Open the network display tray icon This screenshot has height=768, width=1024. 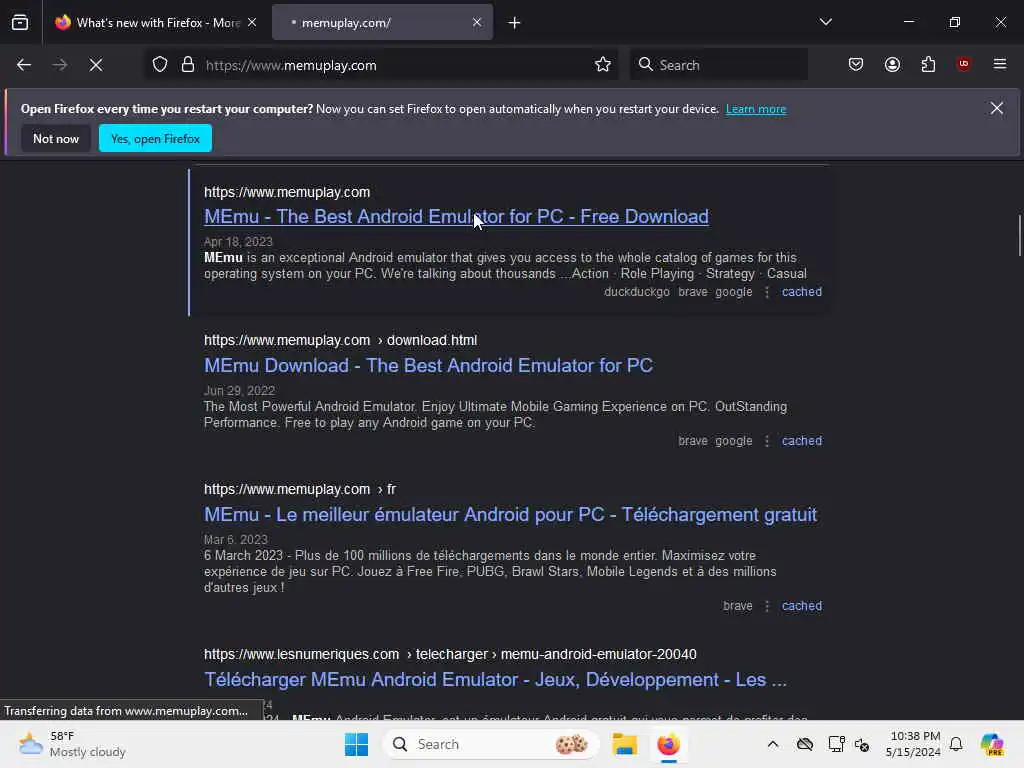pos(836,744)
